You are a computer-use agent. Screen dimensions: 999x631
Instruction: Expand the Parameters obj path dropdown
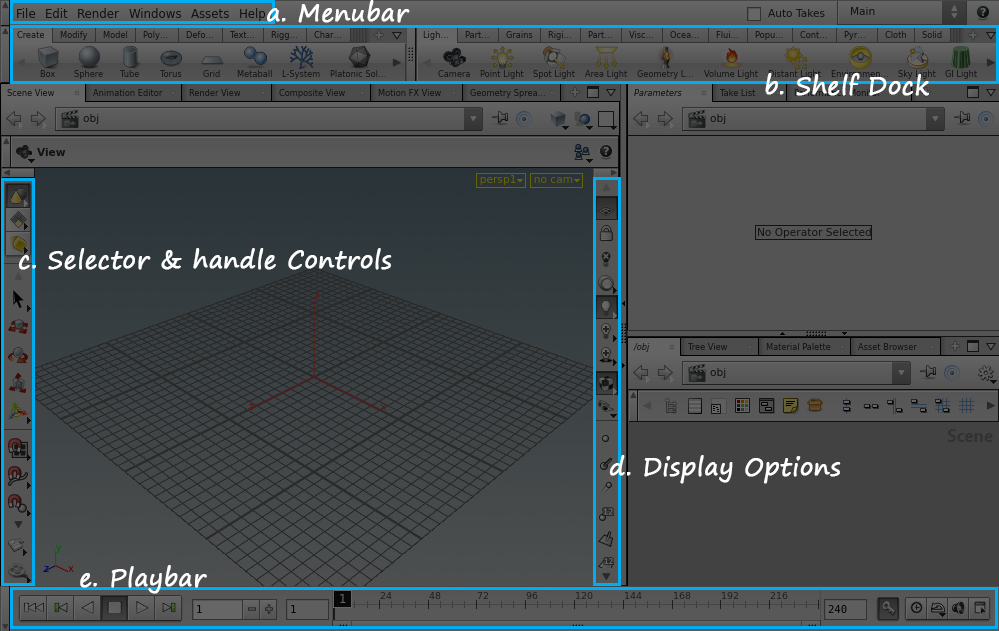pyautogui.click(x=935, y=119)
